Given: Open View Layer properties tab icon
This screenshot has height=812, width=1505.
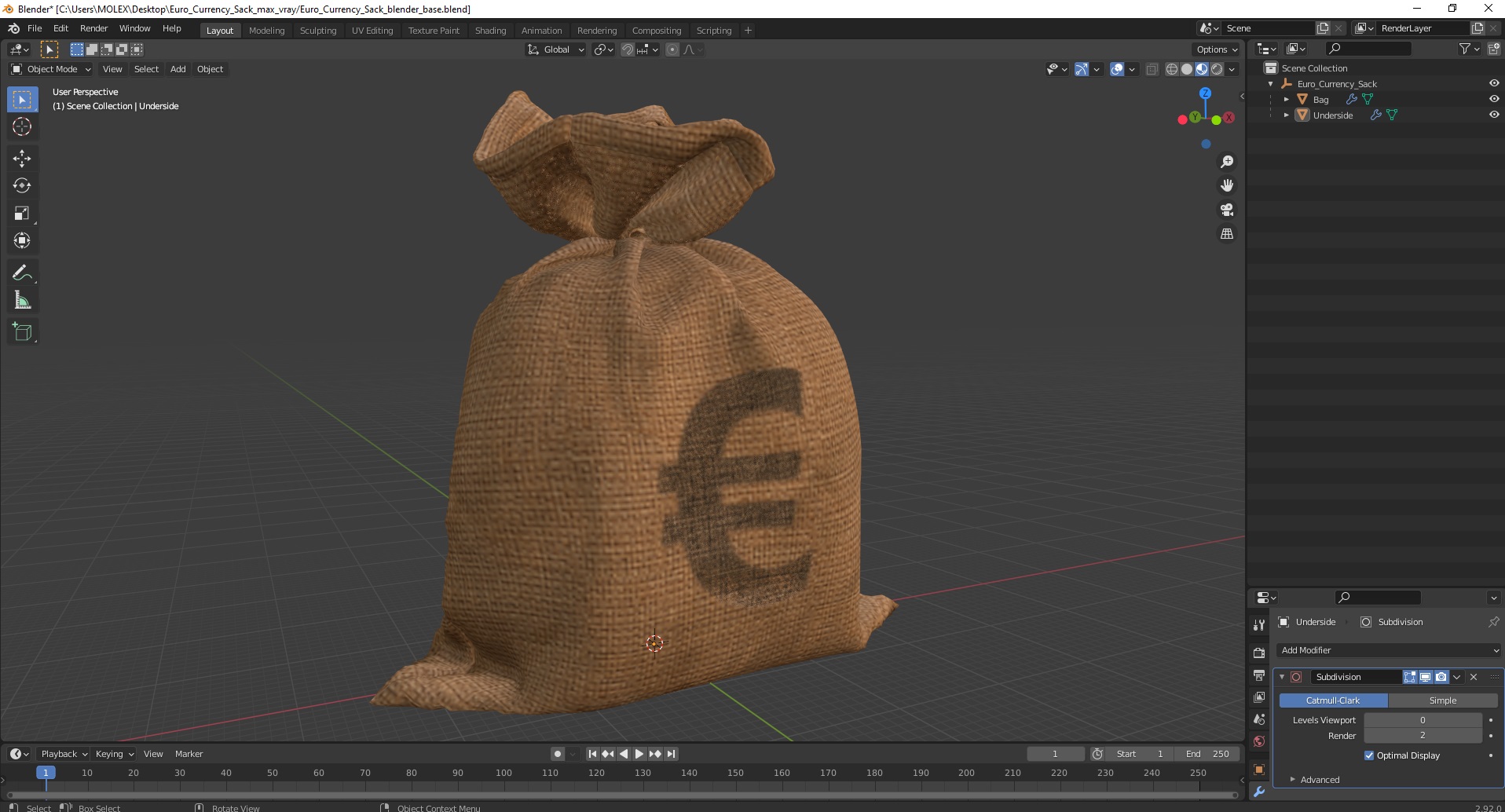Looking at the screenshot, I should click(x=1259, y=697).
